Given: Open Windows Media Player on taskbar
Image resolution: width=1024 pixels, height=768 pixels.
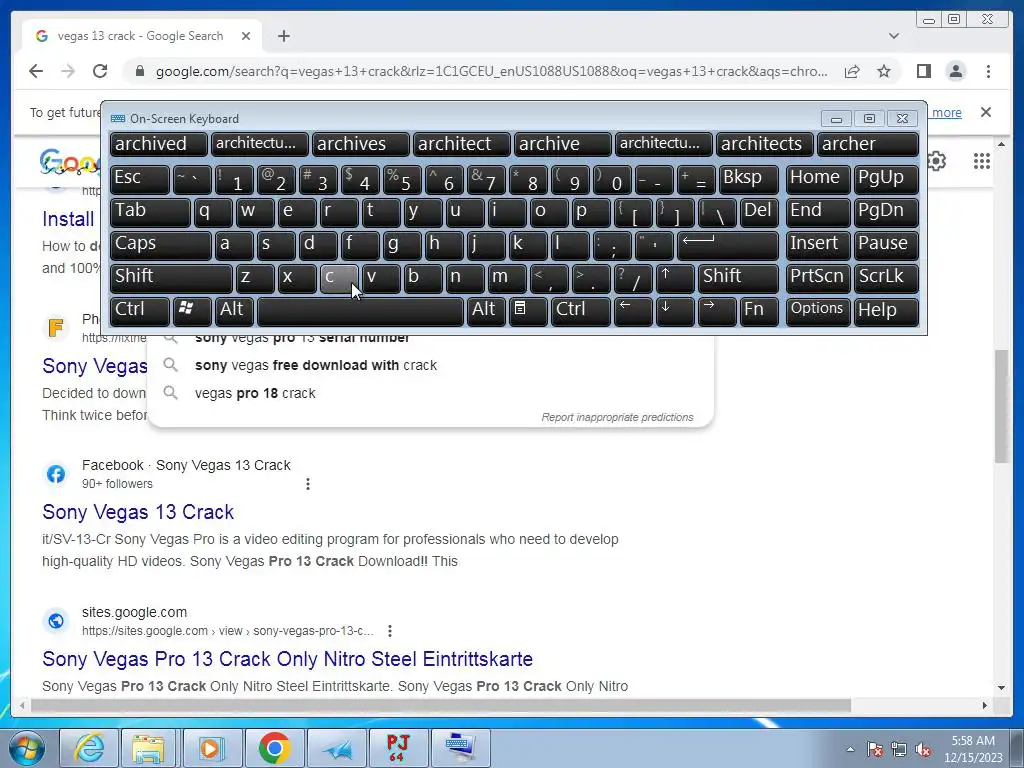Looking at the screenshot, I should [x=211, y=748].
